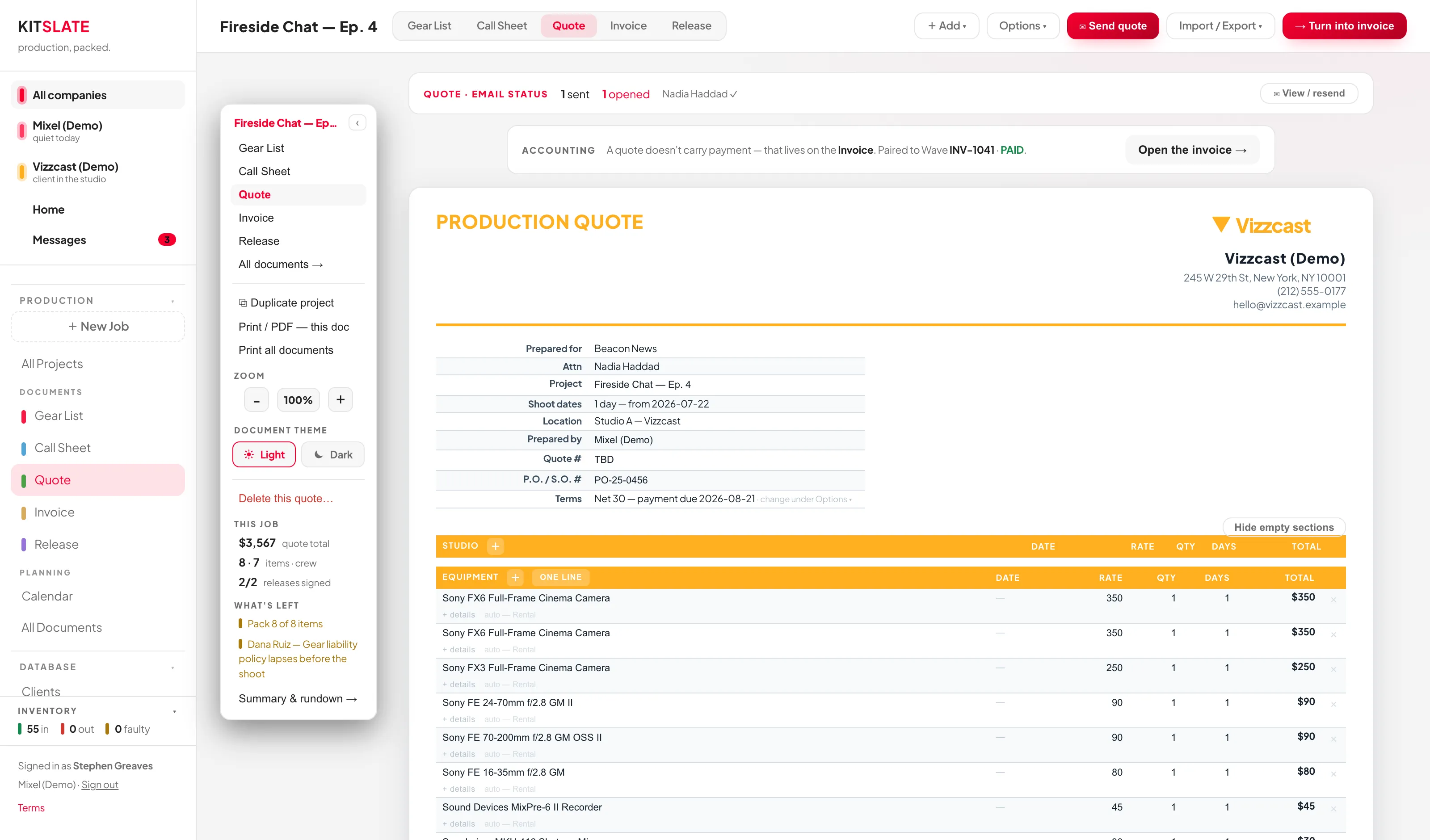Click the PO-25-0456 field value
Screen dimensions: 1430x840
(621, 480)
